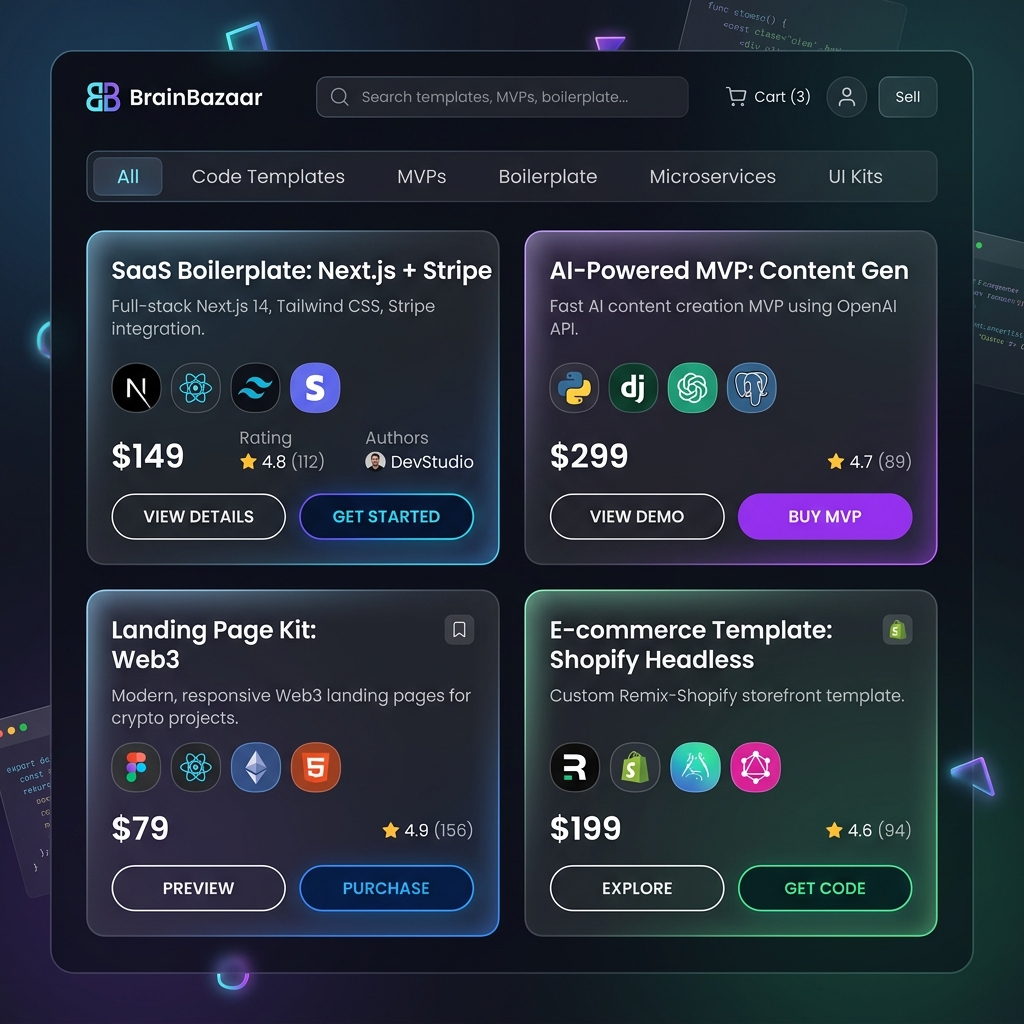Select the All category tab

coord(128,176)
